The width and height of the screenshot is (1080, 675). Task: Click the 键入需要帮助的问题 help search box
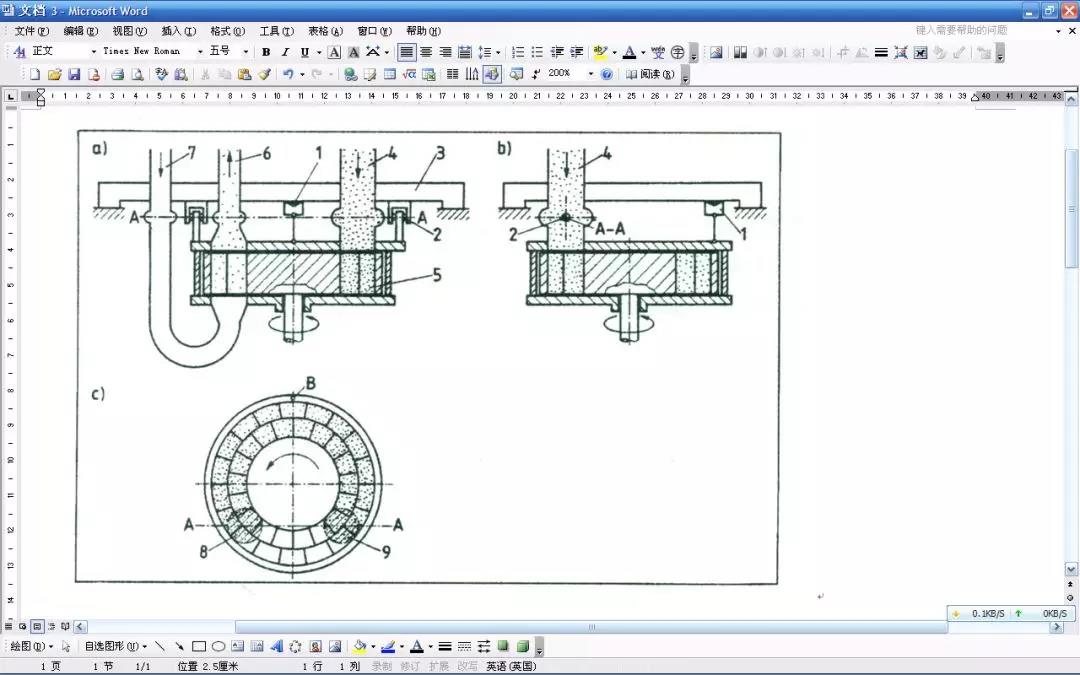(961, 31)
